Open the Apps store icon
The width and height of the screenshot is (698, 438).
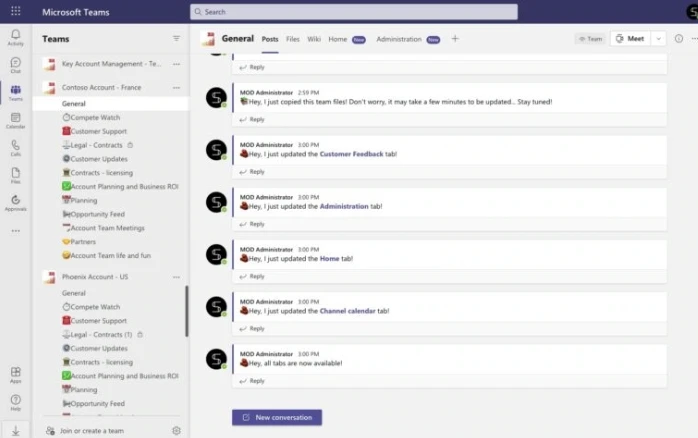coord(15,375)
